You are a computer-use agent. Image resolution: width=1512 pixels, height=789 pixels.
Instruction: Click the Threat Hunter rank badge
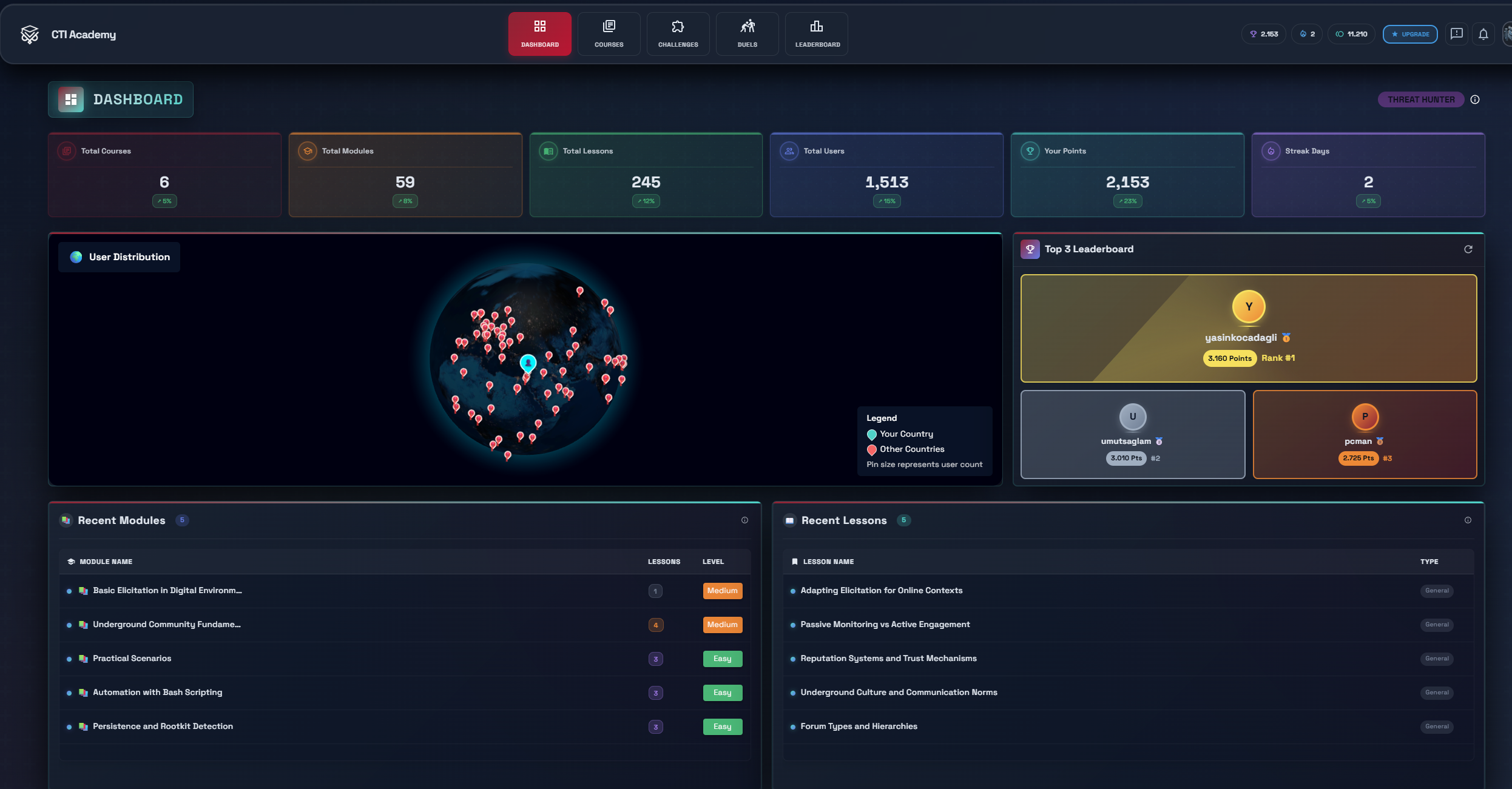(1421, 99)
